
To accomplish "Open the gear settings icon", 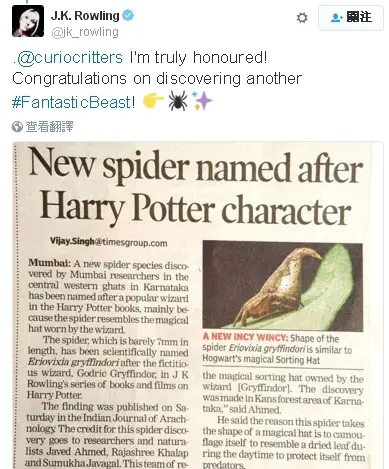I will tap(302, 18).
